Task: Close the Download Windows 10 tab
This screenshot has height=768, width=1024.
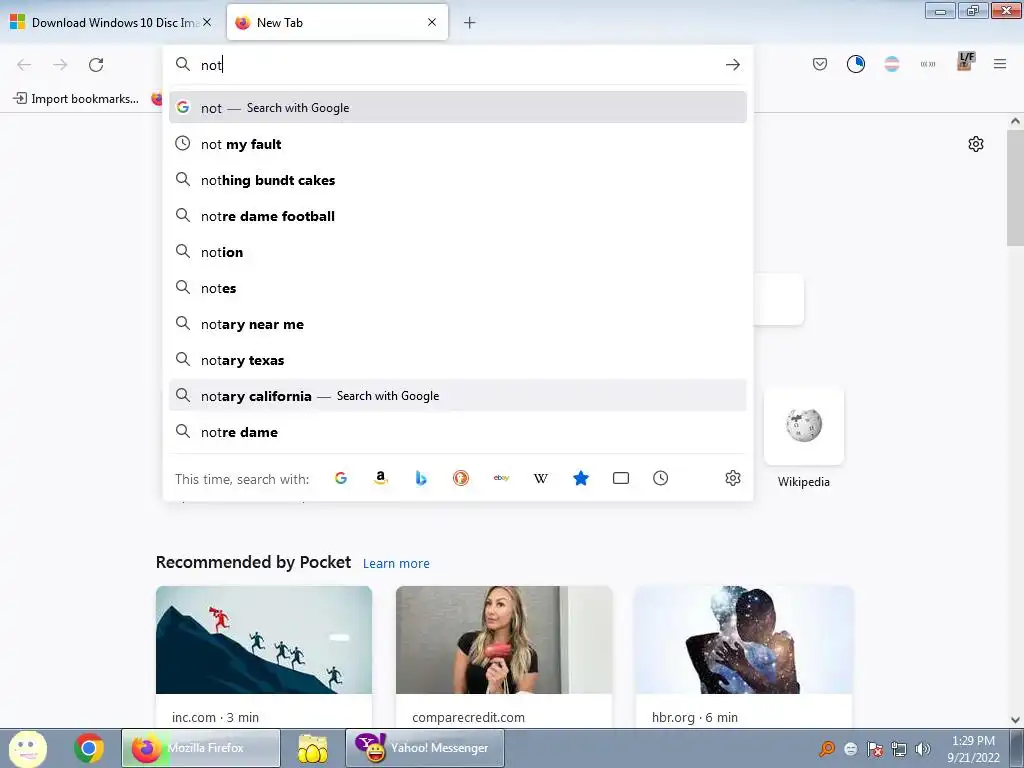Action: pyautogui.click(x=207, y=22)
